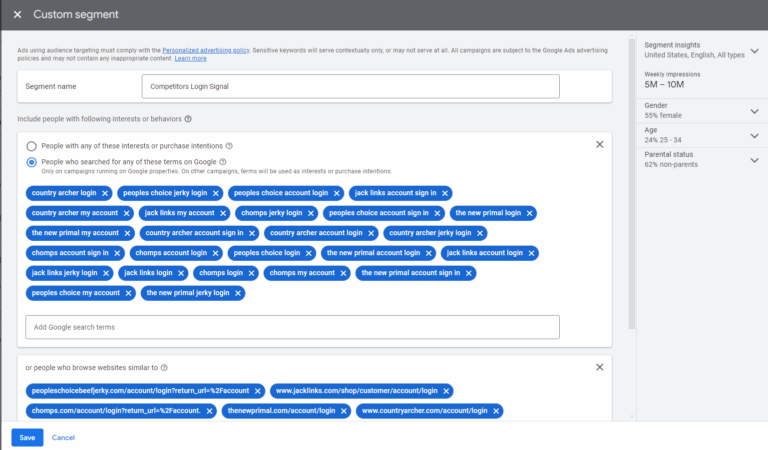Collapse the Segment insights panel

pyautogui.click(x=753, y=52)
